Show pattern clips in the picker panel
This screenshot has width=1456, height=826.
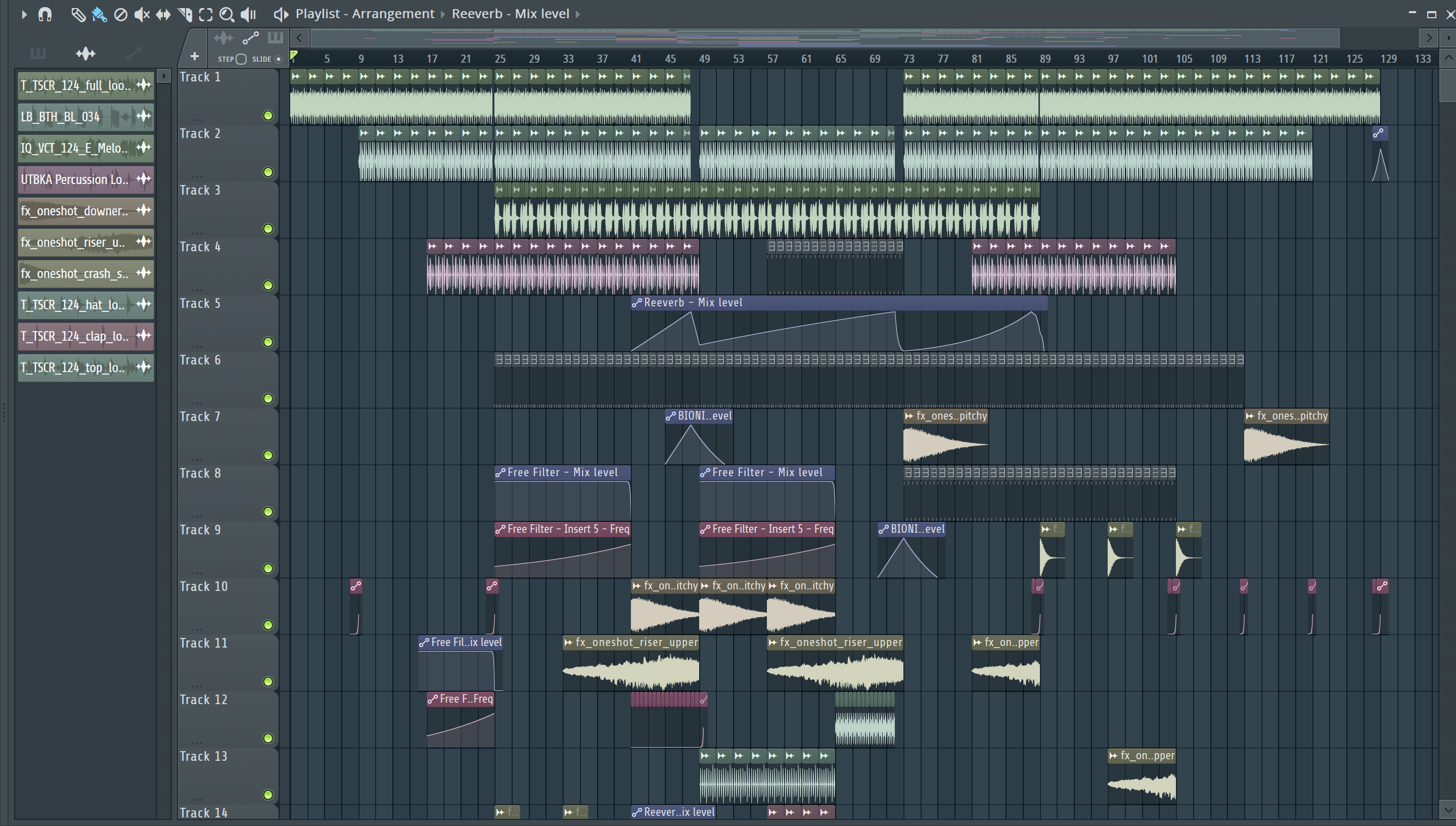pyautogui.click(x=38, y=54)
